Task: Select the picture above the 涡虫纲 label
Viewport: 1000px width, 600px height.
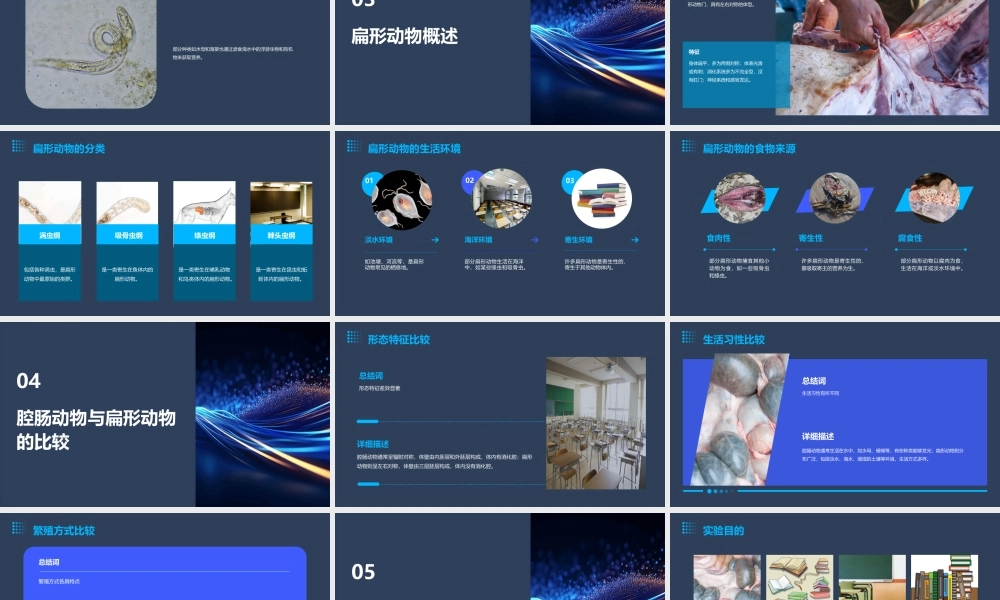Action: tap(50, 203)
